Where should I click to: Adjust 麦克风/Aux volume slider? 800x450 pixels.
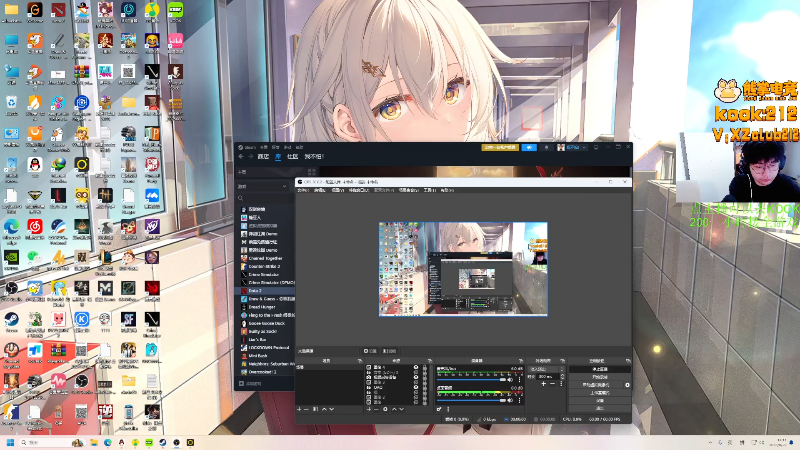pos(471,380)
